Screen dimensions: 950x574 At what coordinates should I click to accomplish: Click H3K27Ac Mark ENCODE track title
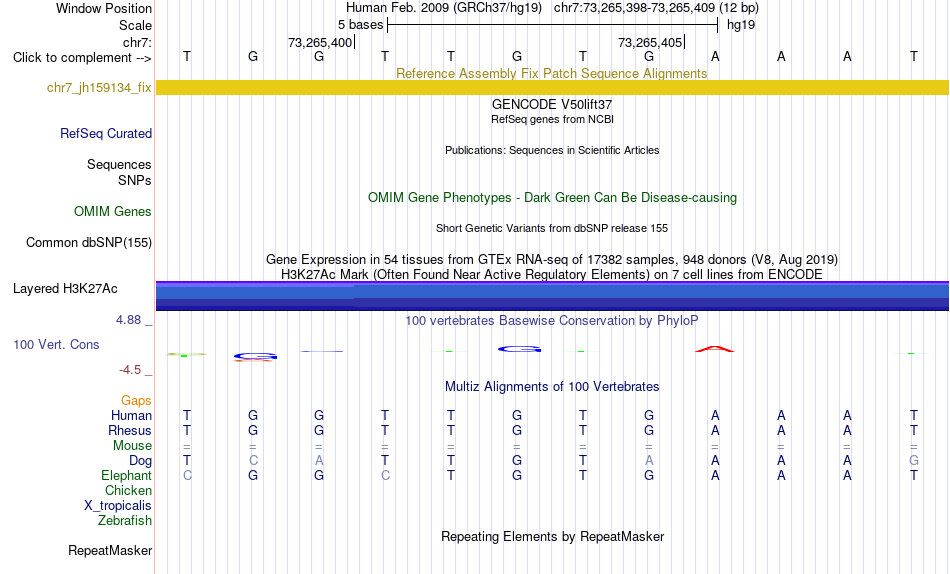(x=552, y=275)
